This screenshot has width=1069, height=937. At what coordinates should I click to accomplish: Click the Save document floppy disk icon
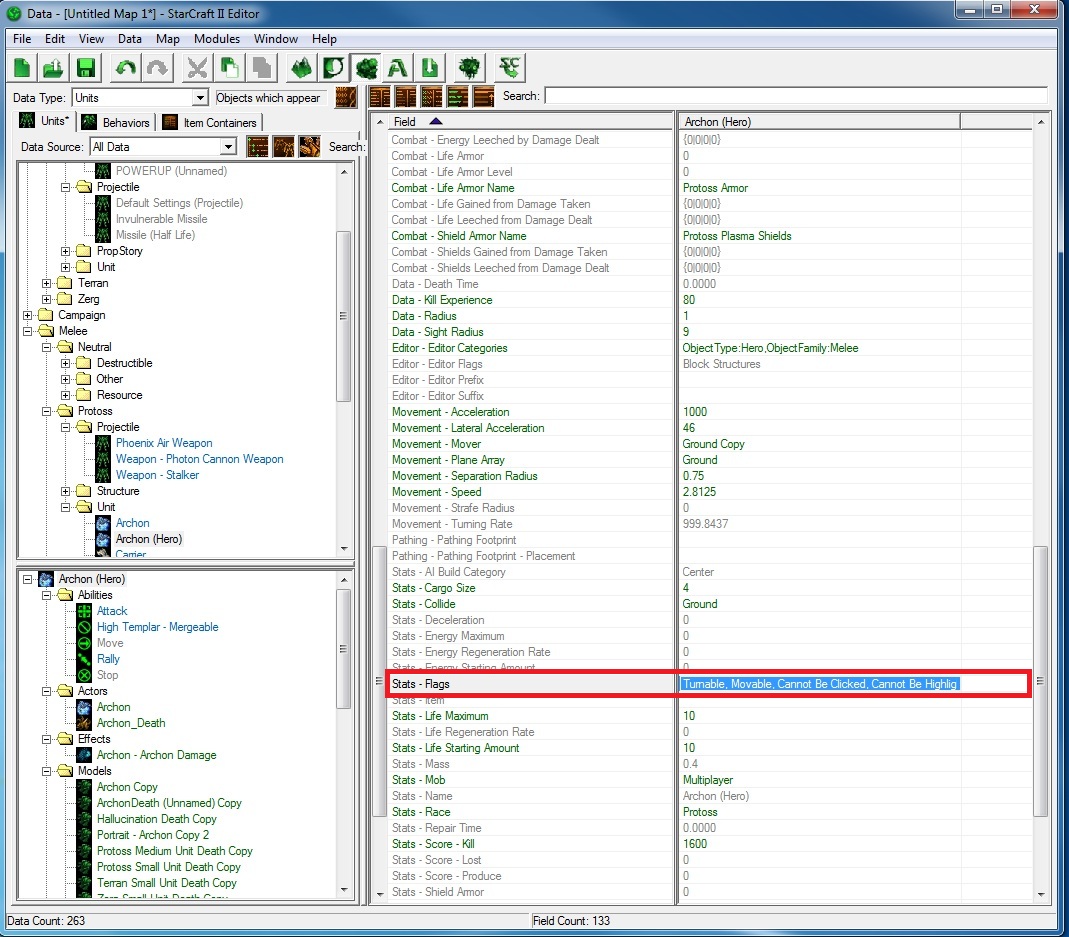point(85,68)
